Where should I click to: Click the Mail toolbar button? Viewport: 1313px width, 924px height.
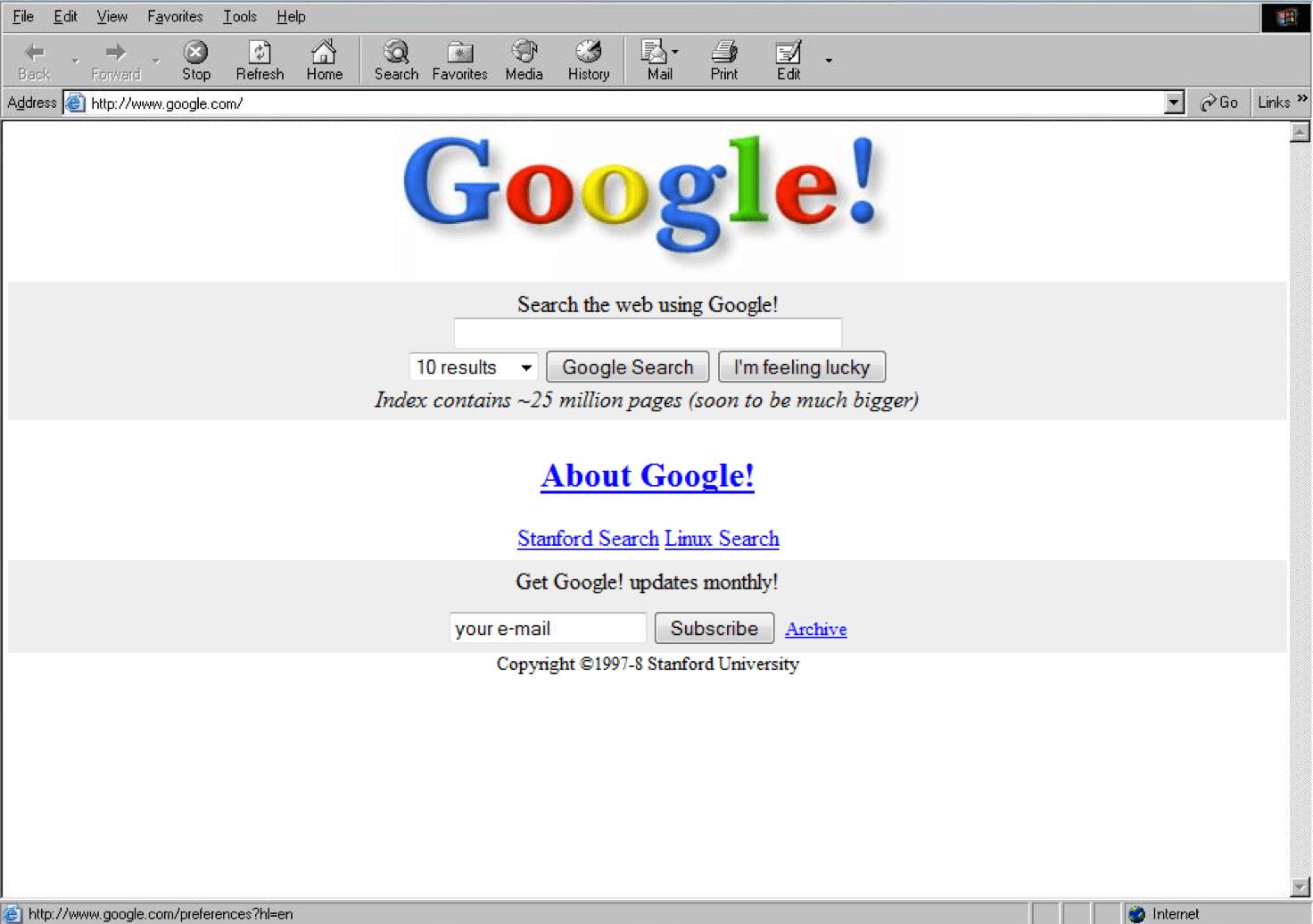point(656,61)
